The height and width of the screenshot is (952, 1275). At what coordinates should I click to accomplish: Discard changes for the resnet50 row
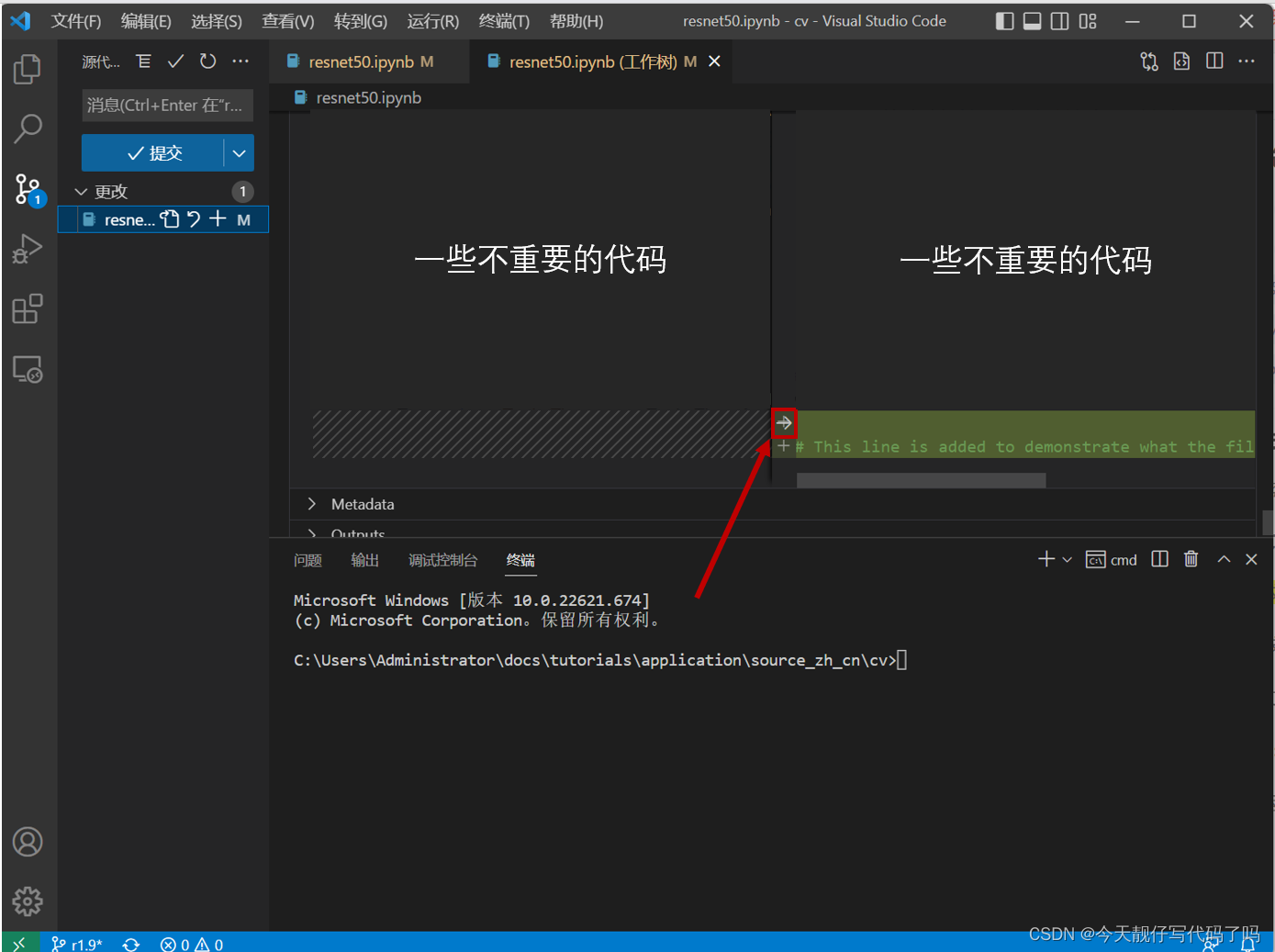tap(194, 219)
